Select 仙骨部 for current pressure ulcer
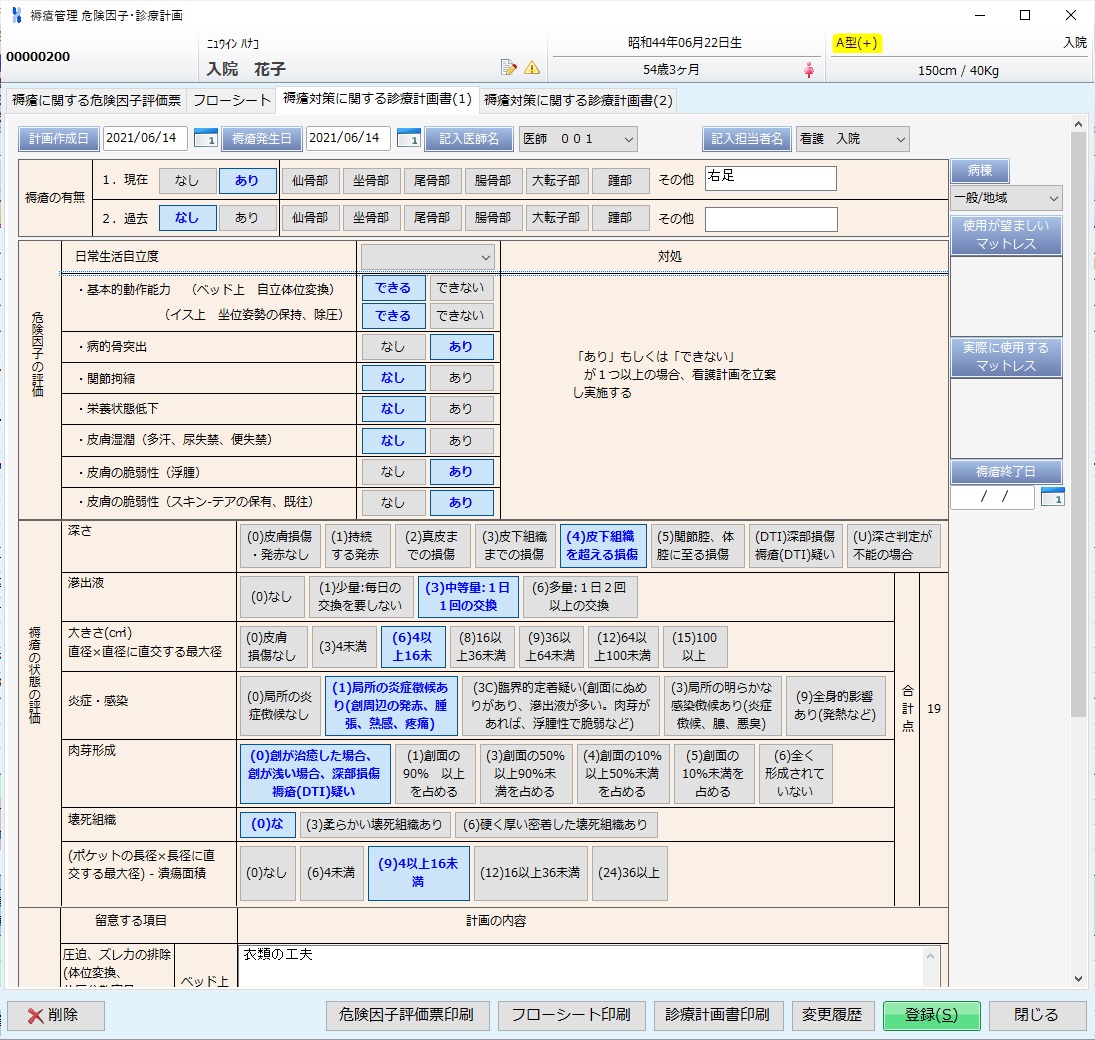Viewport: 1095px width, 1040px height. 310,181
